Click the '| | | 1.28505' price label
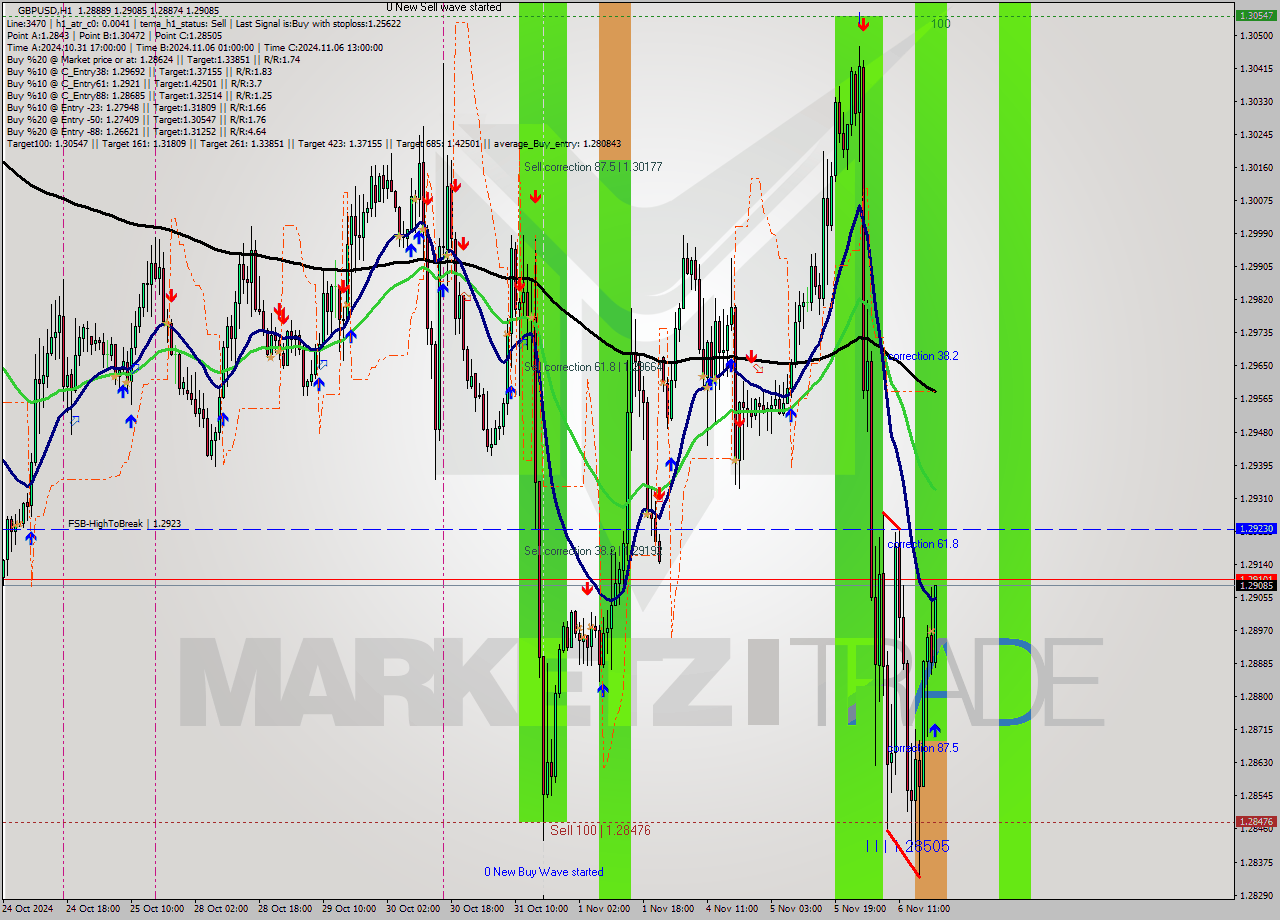Viewport: 1280px width, 920px height. coord(908,846)
